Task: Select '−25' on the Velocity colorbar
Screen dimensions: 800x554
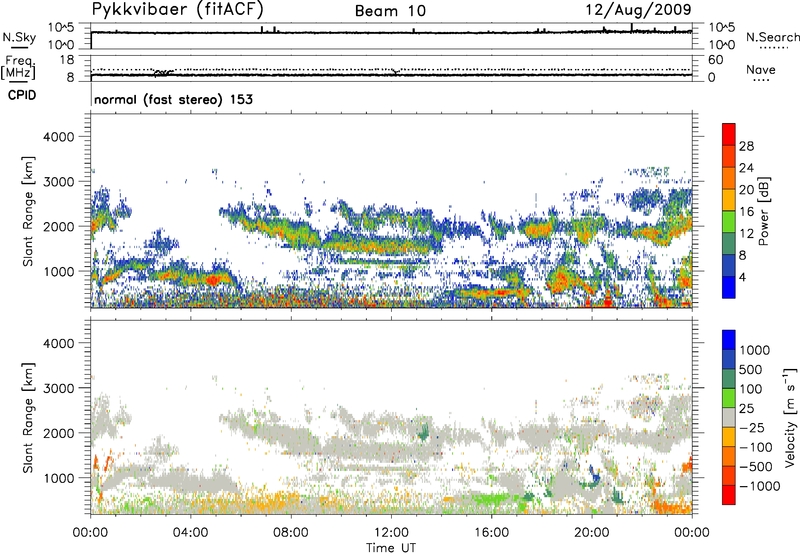Action: pyautogui.click(x=751, y=427)
